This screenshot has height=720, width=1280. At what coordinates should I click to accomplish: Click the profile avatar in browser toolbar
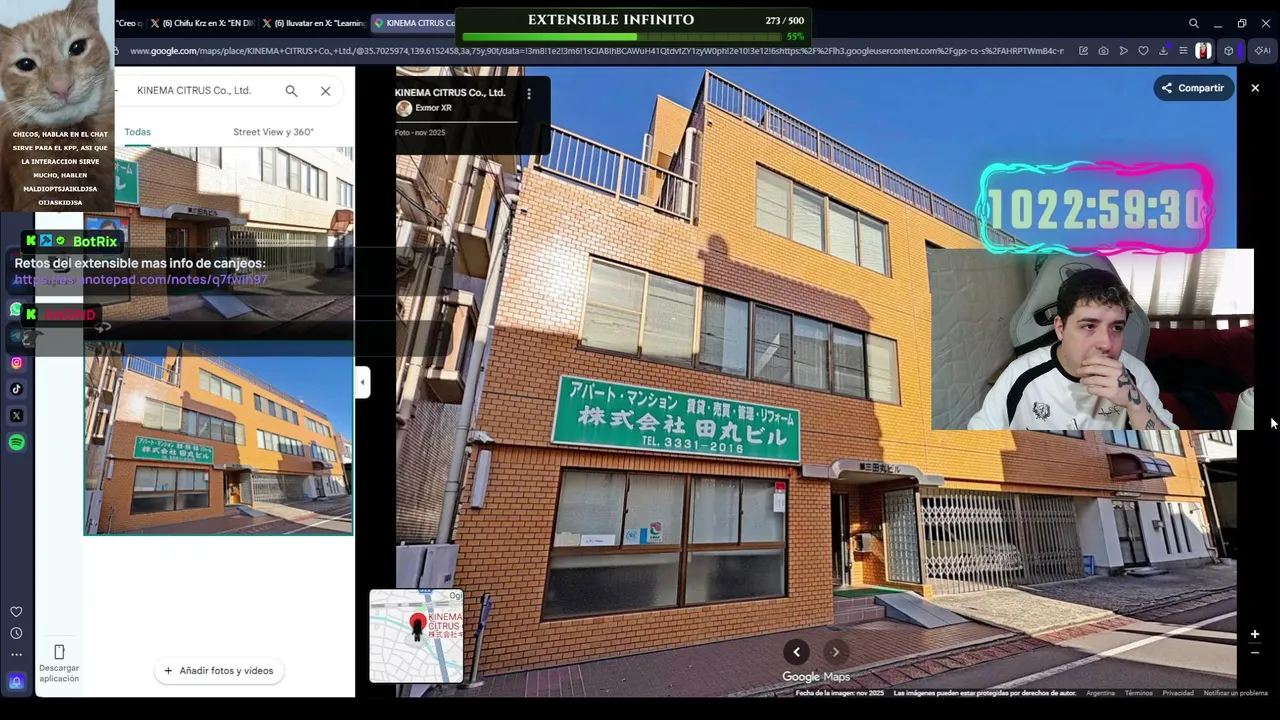(x=1204, y=51)
